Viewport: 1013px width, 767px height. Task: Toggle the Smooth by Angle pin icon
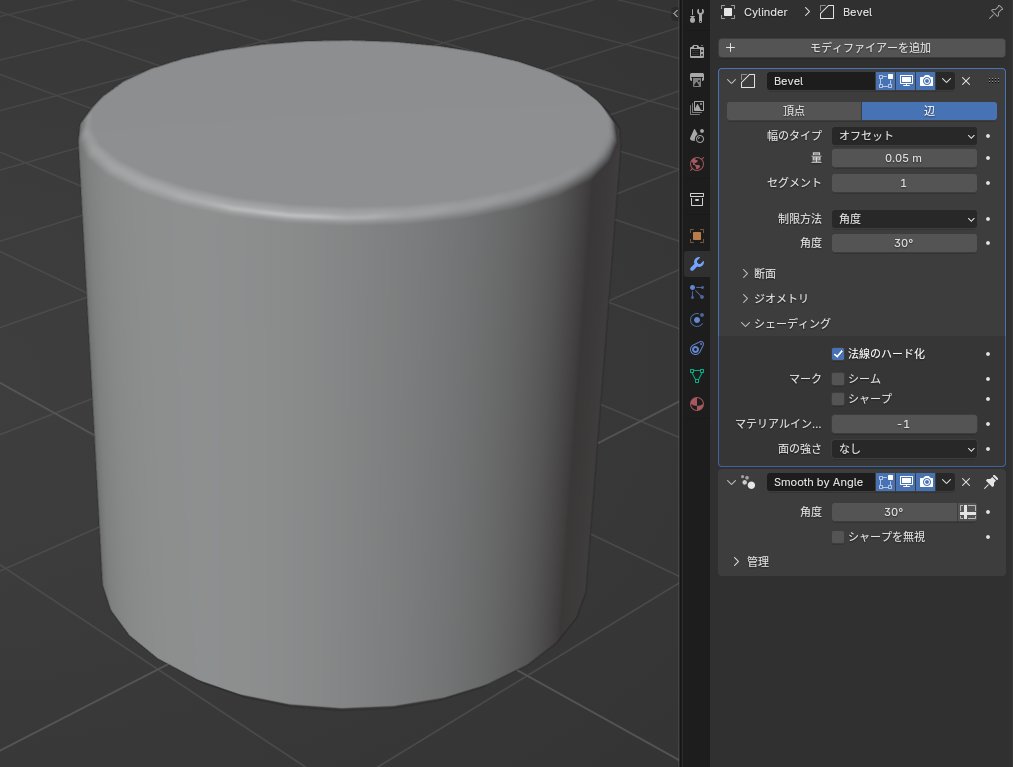pos(990,482)
